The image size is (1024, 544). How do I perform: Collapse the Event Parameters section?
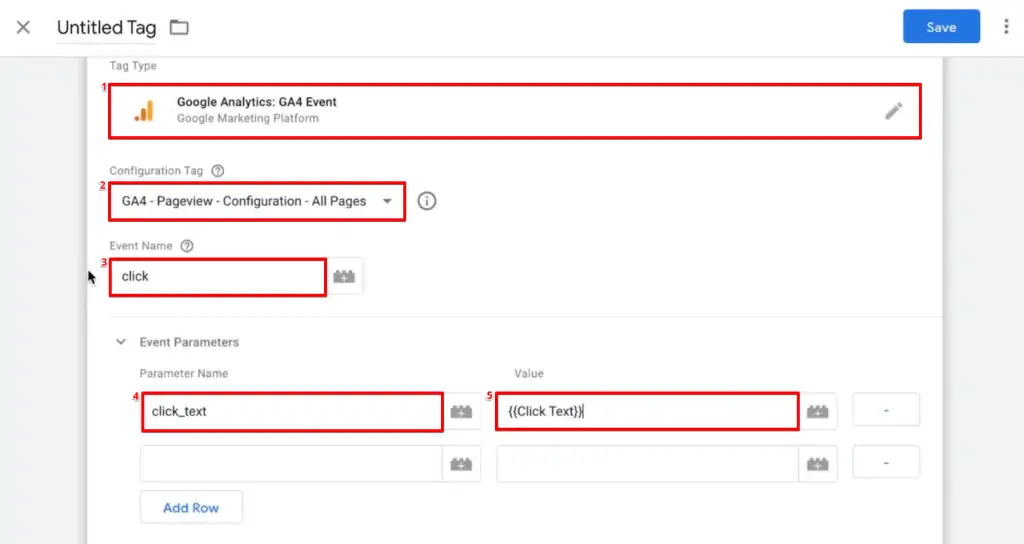pyautogui.click(x=121, y=342)
